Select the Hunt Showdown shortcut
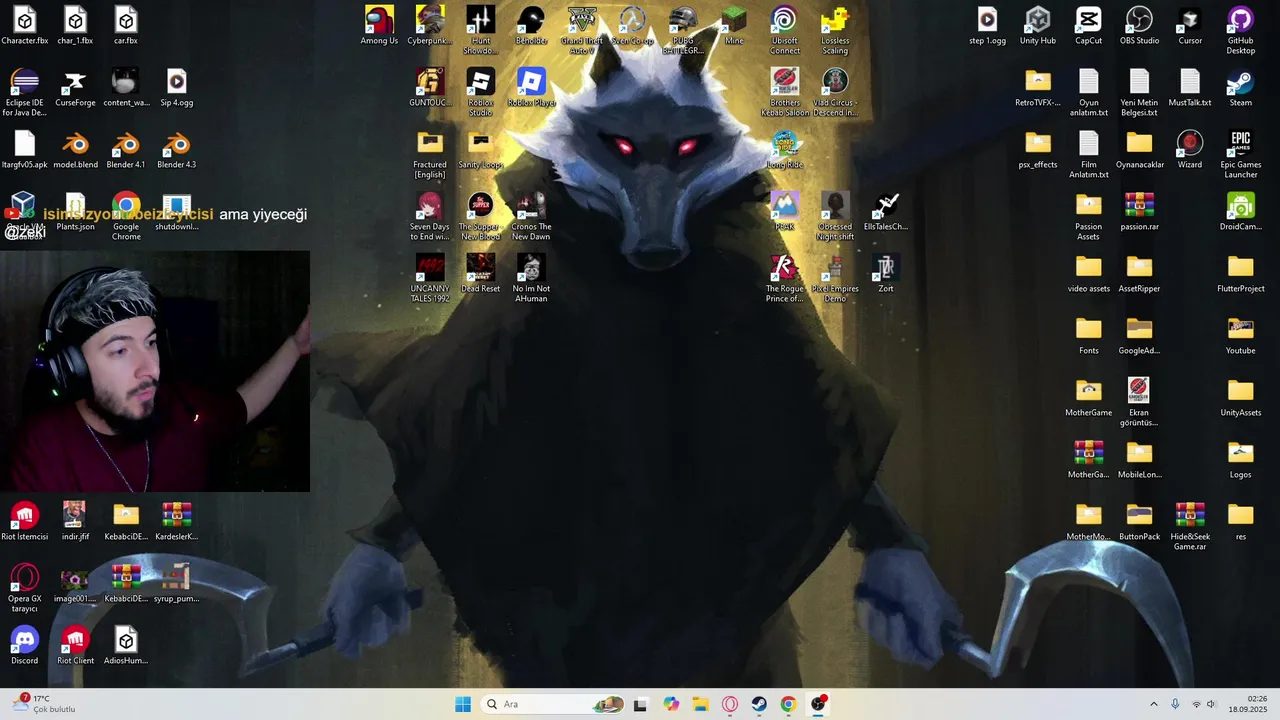 click(480, 30)
